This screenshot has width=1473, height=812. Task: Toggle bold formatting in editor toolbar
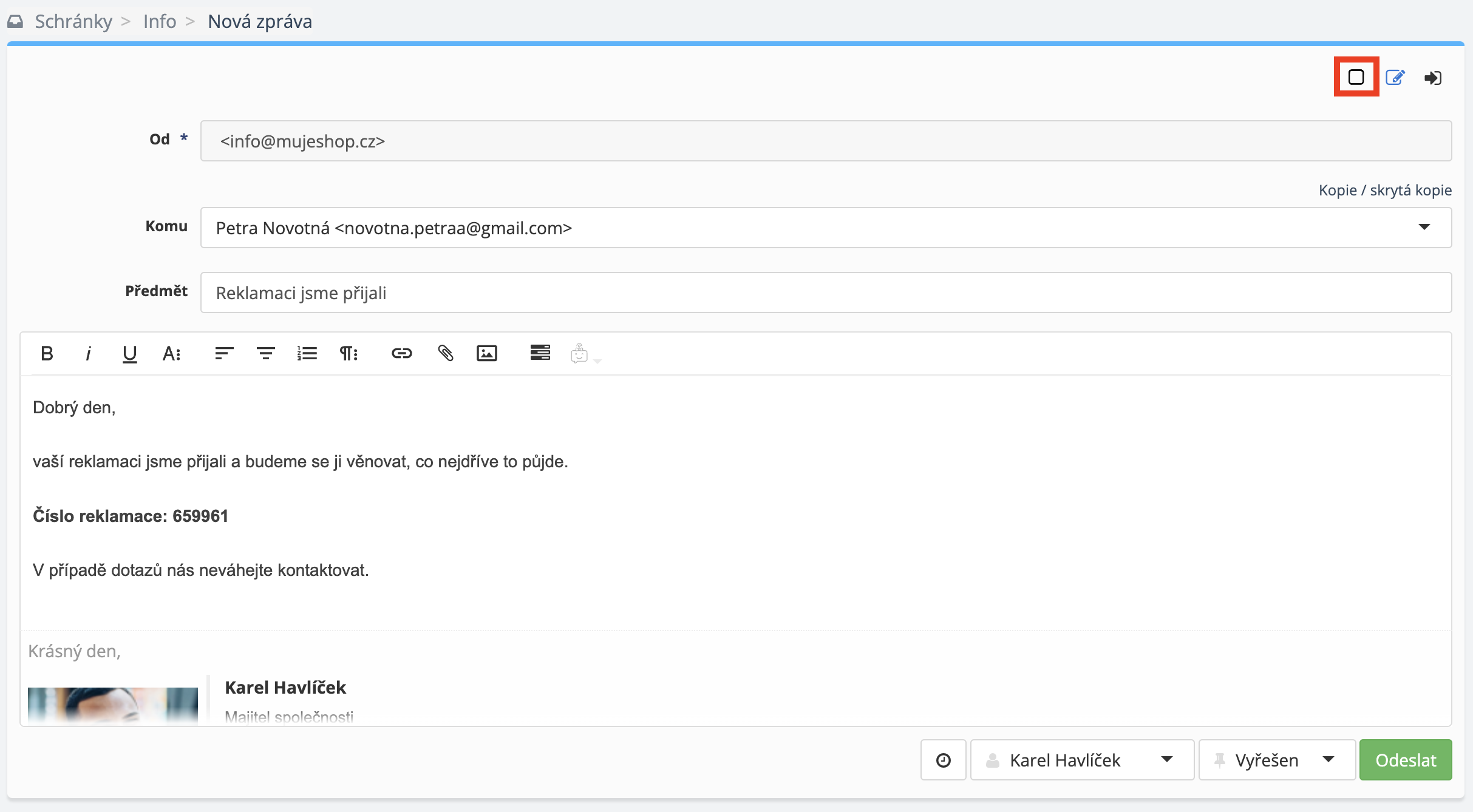coord(47,353)
